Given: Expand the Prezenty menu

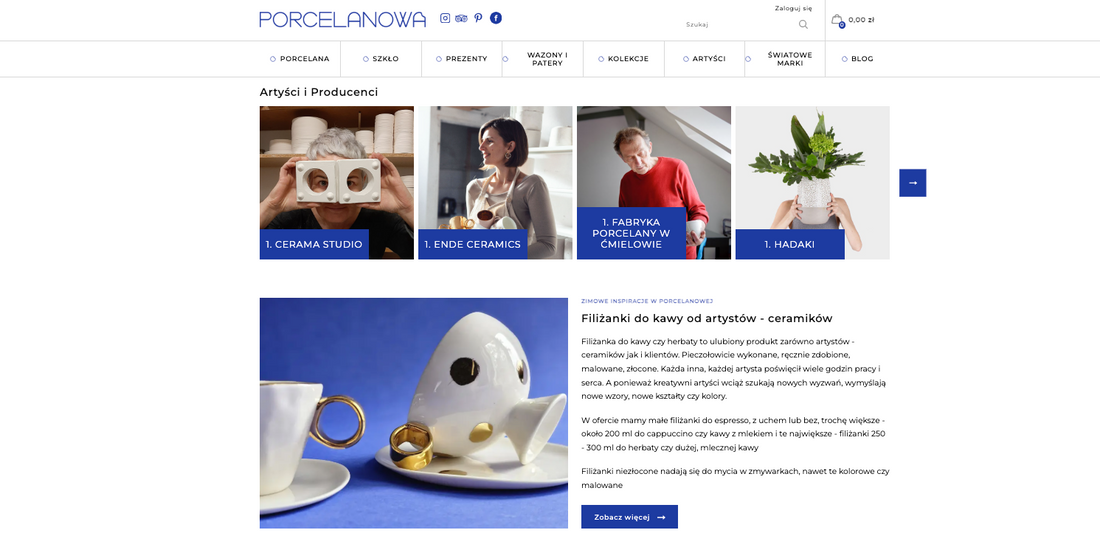Looking at the screenshot, I should [x=462, y=59].
